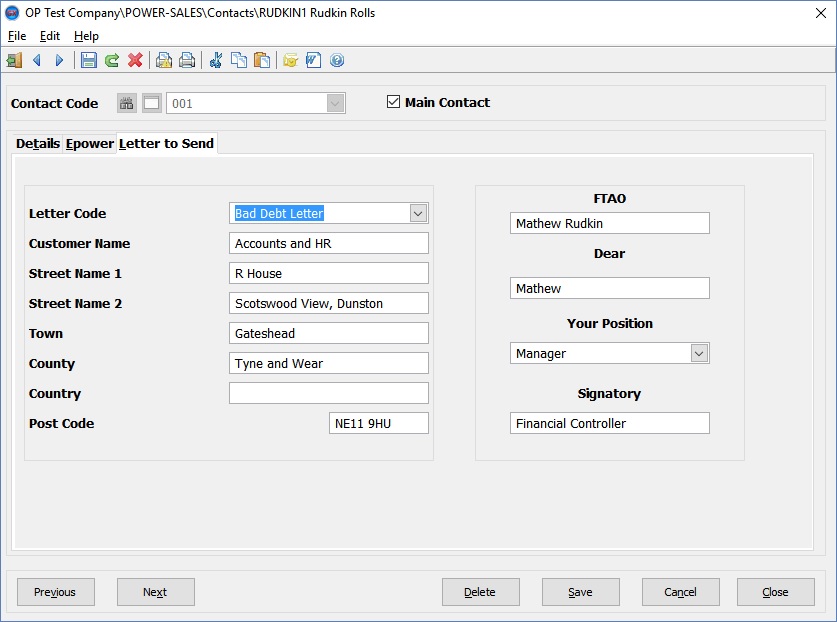Screen dimensions: 837x622
Task: Click the green refresh arrow icon
Action: coord(112,60)
